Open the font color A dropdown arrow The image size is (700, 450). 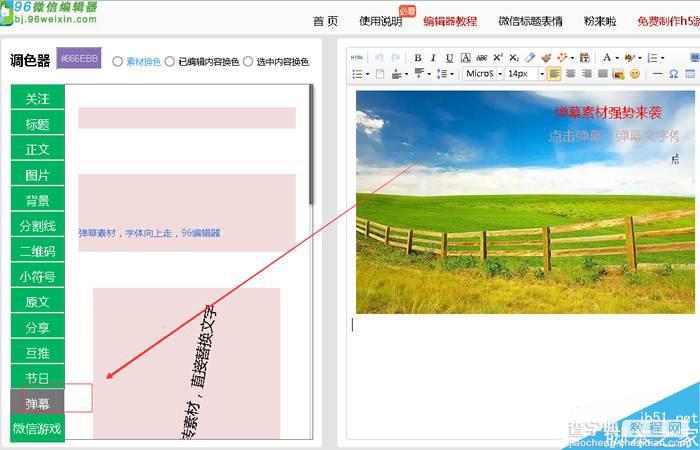[617, 58]
